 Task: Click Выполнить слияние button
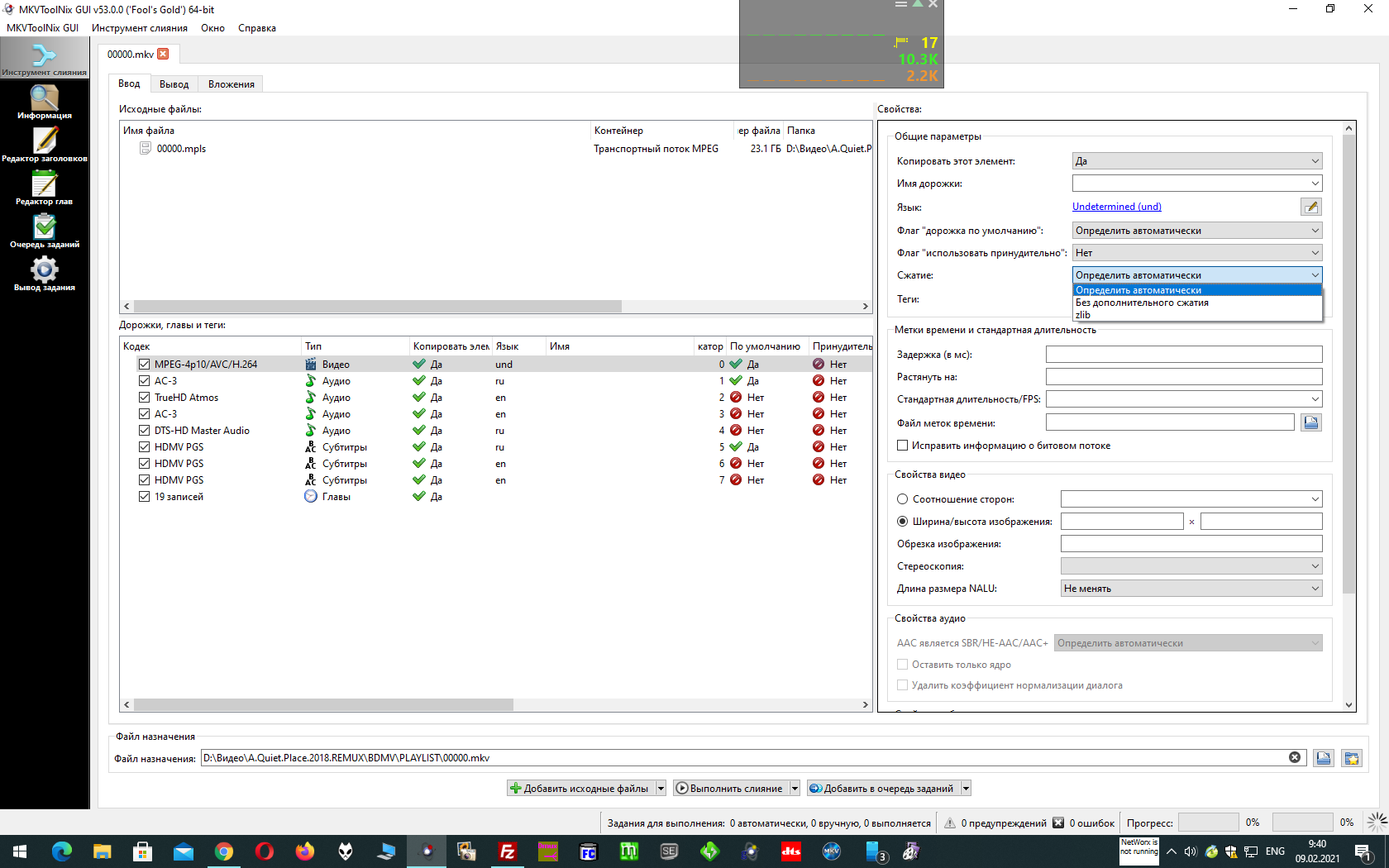click(x=731, y=789)
